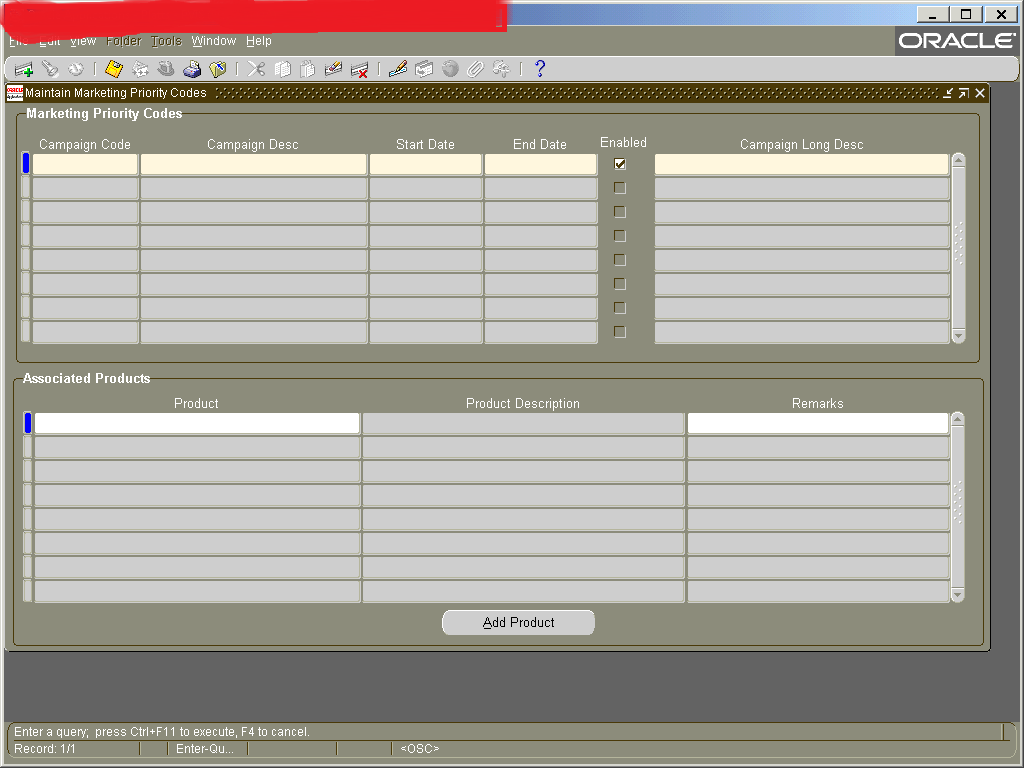Screen dimensions: 1024x768
Task: Open Window Help question mark icon
Action: coord(540,69)
